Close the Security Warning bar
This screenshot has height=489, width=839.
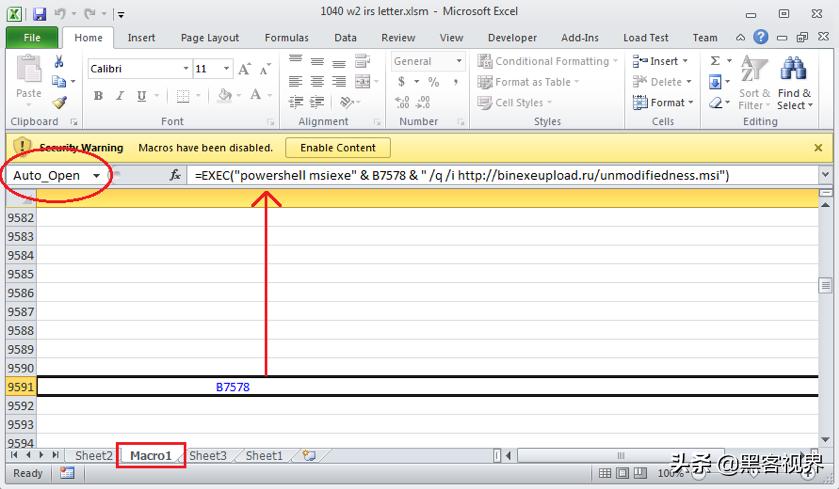[818, 148]
